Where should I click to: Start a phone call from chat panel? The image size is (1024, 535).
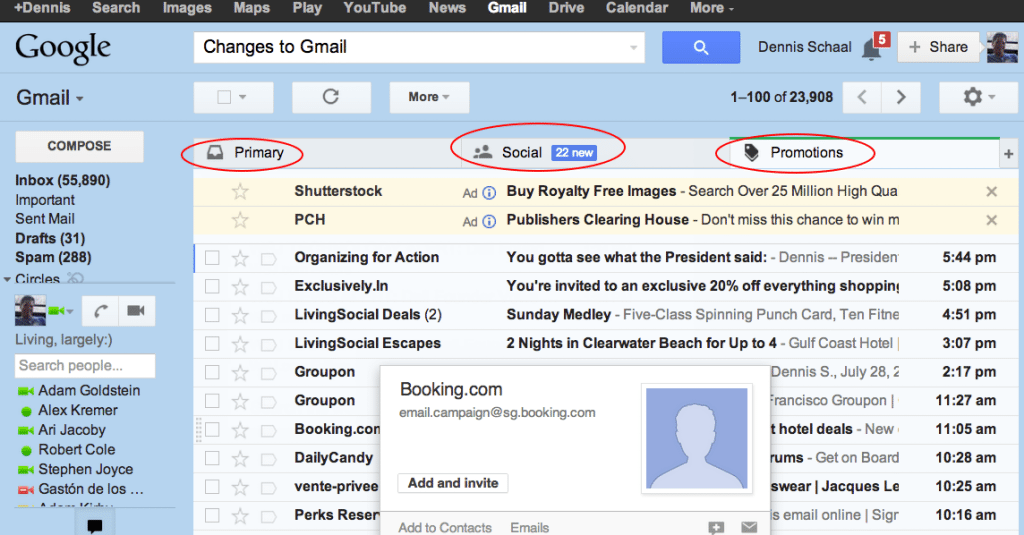[x=100, y=311]
